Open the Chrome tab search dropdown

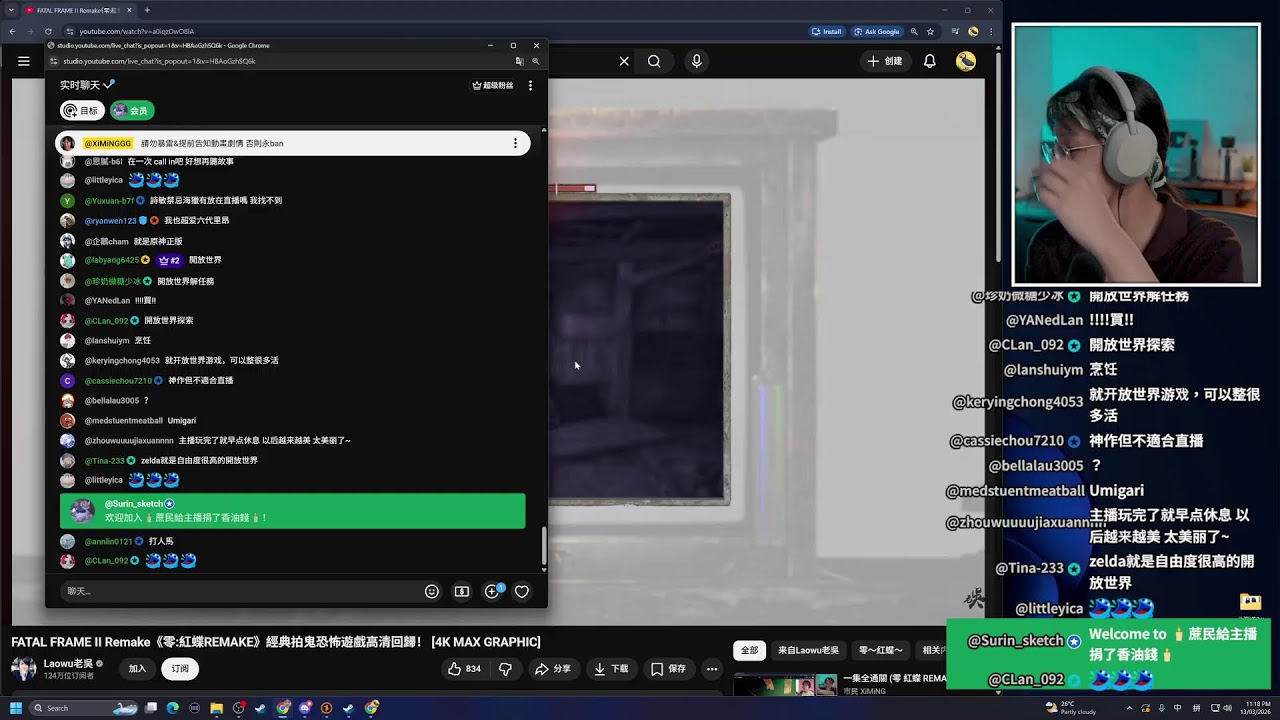point(10,10)
